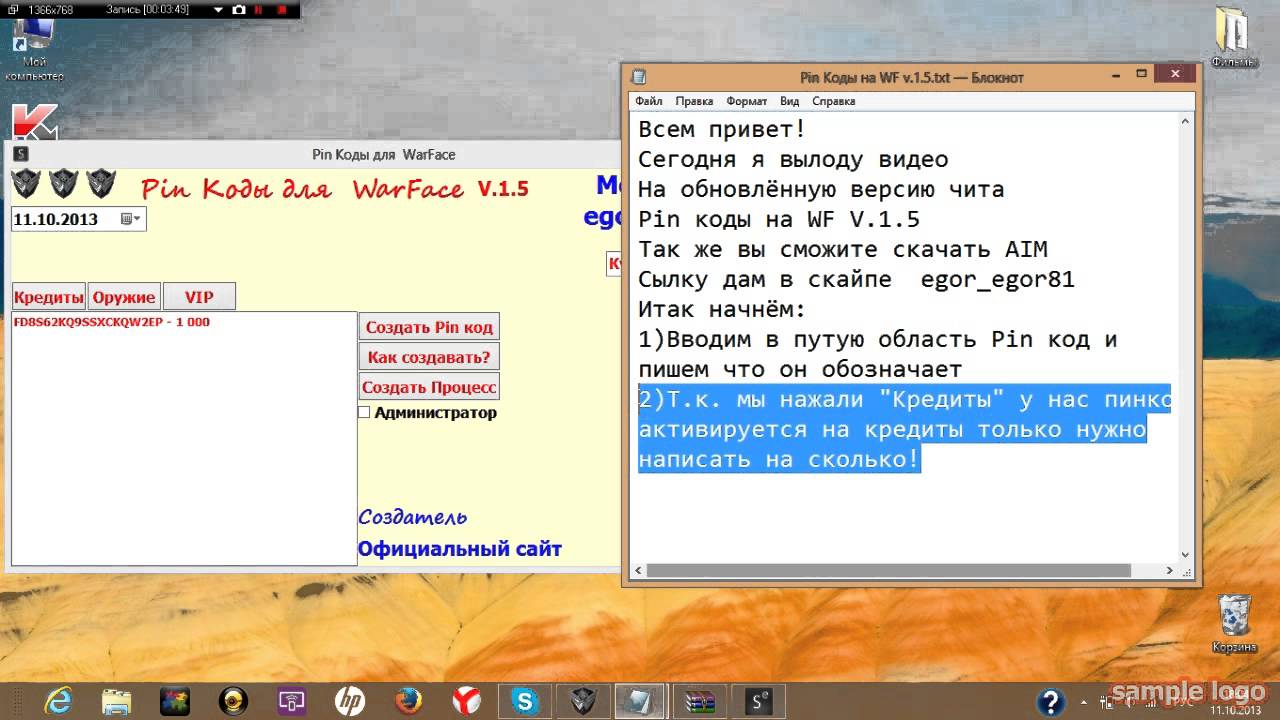1280x720 pixels.
Task: Open the Создатель link
Action: pos(412,517)
